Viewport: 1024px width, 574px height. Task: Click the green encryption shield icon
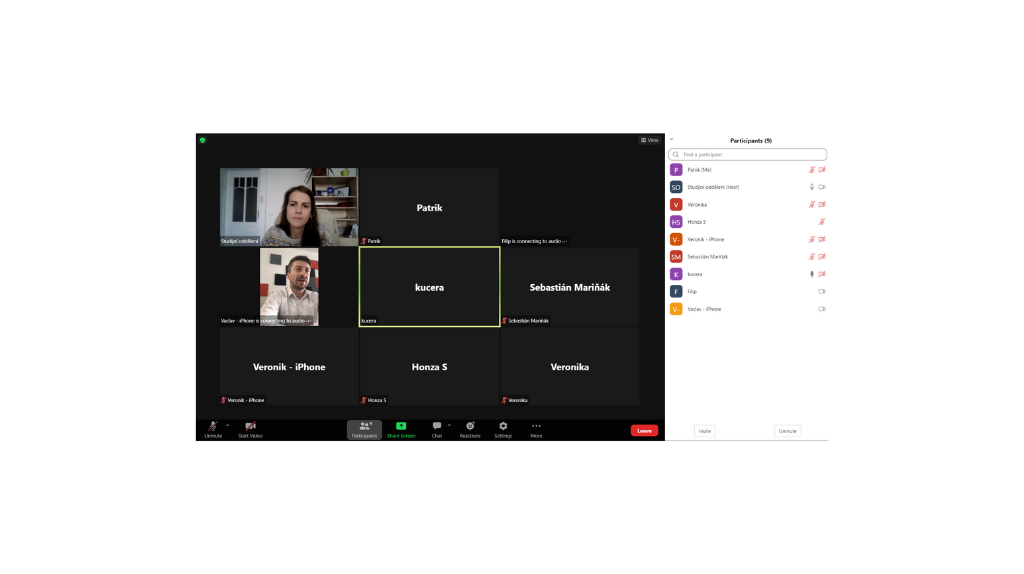[x=202, y=140]
